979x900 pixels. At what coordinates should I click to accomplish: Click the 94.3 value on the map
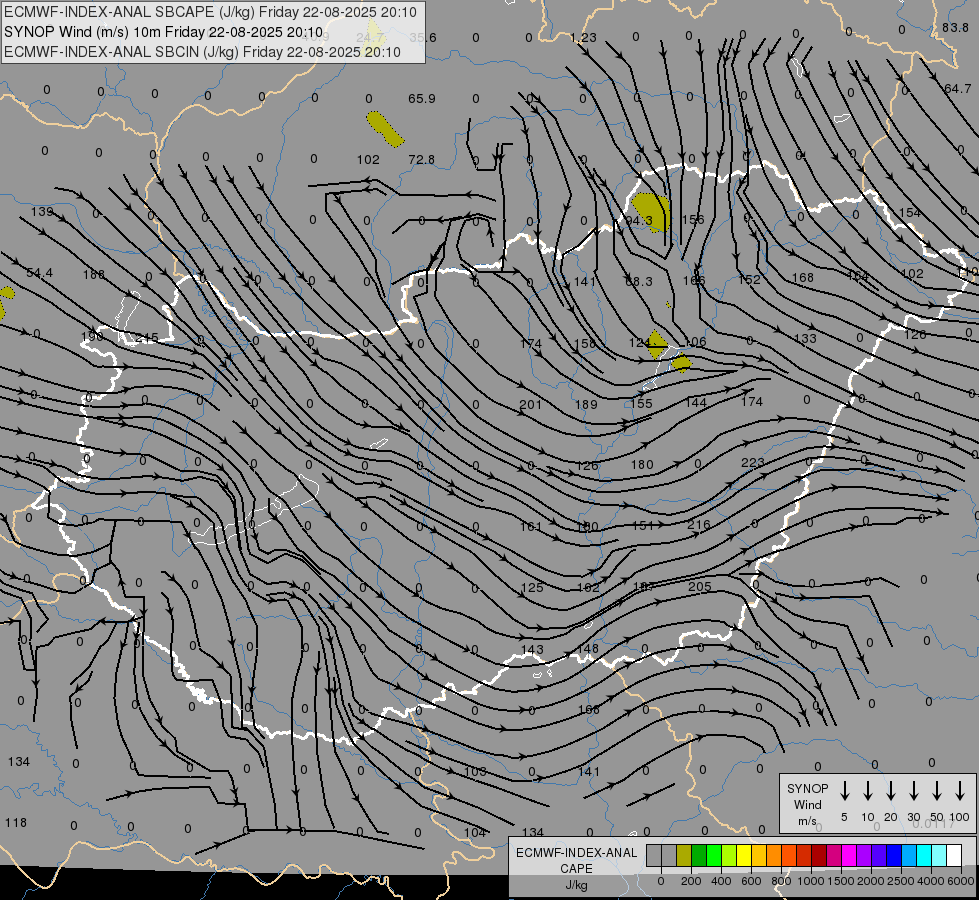(639, 220)
